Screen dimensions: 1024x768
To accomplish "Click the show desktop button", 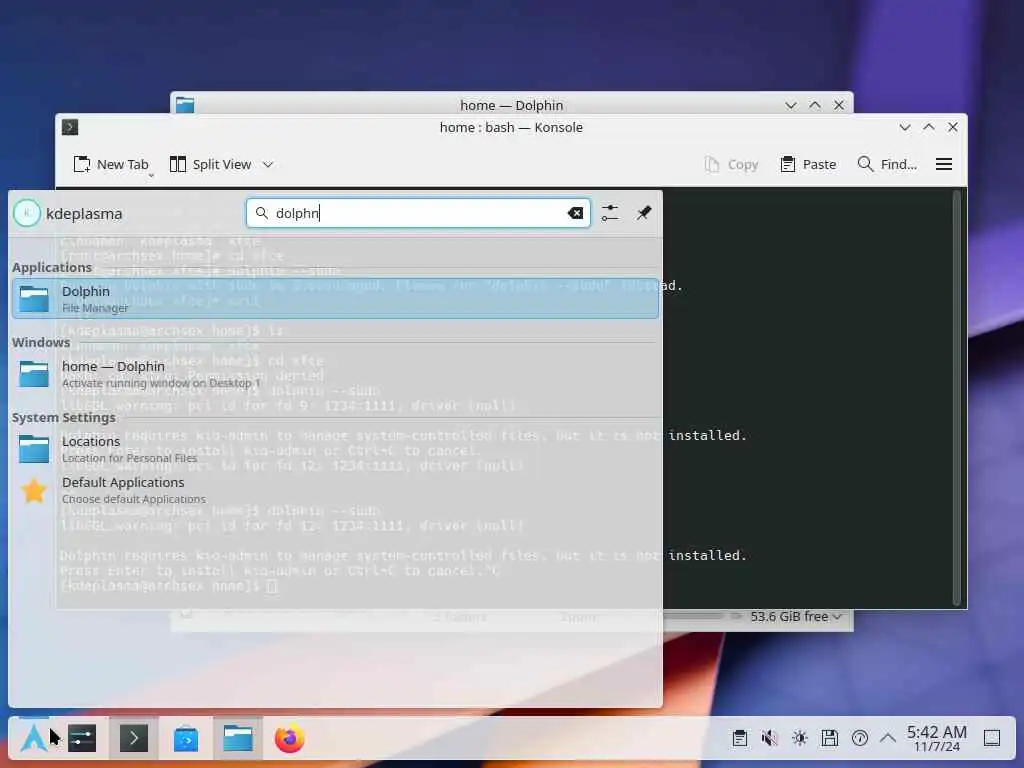I will [992, 739].
